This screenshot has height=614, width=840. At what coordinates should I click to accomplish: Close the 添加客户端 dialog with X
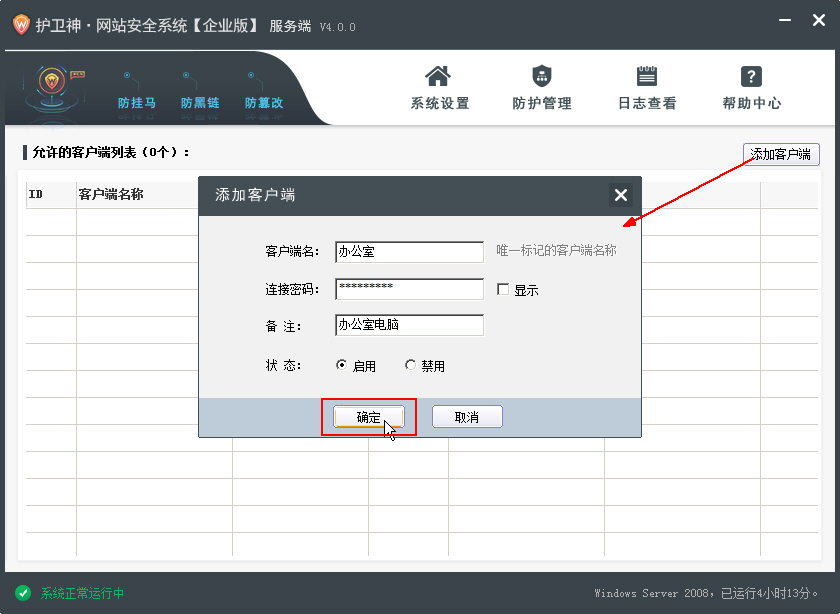pos(621,195)
